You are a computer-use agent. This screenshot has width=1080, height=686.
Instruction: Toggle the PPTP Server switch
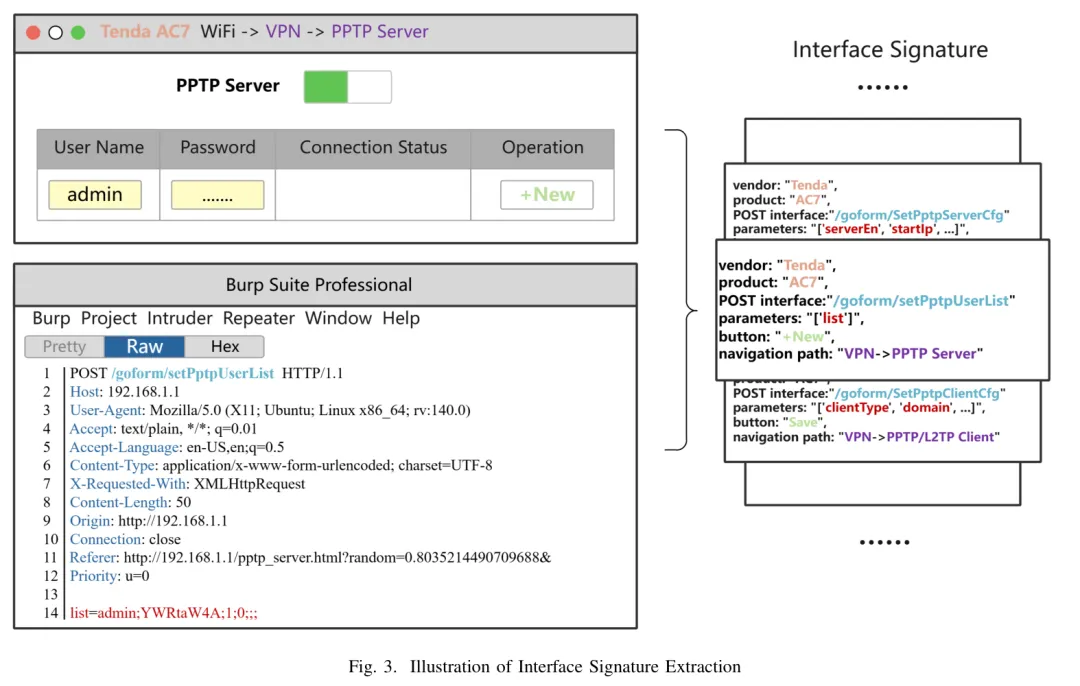(x=347, y=87)
